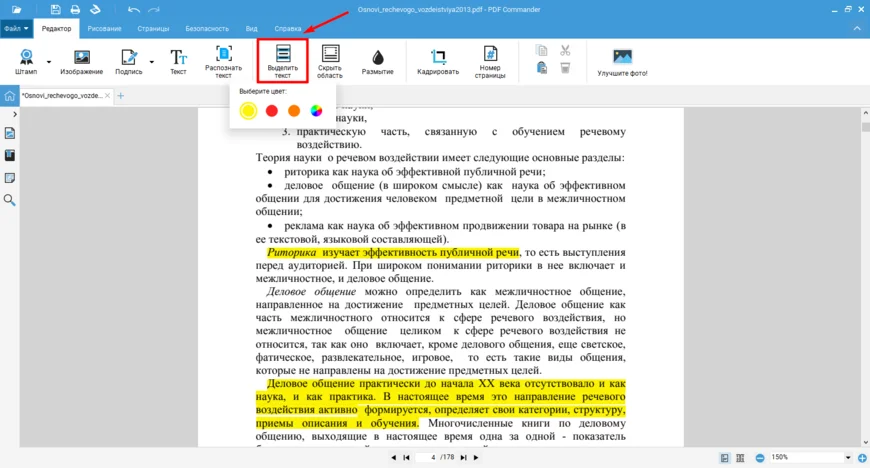Click the page number input field
The height and width of the screenshot is (468, 870).
click(x=428, y=457)
